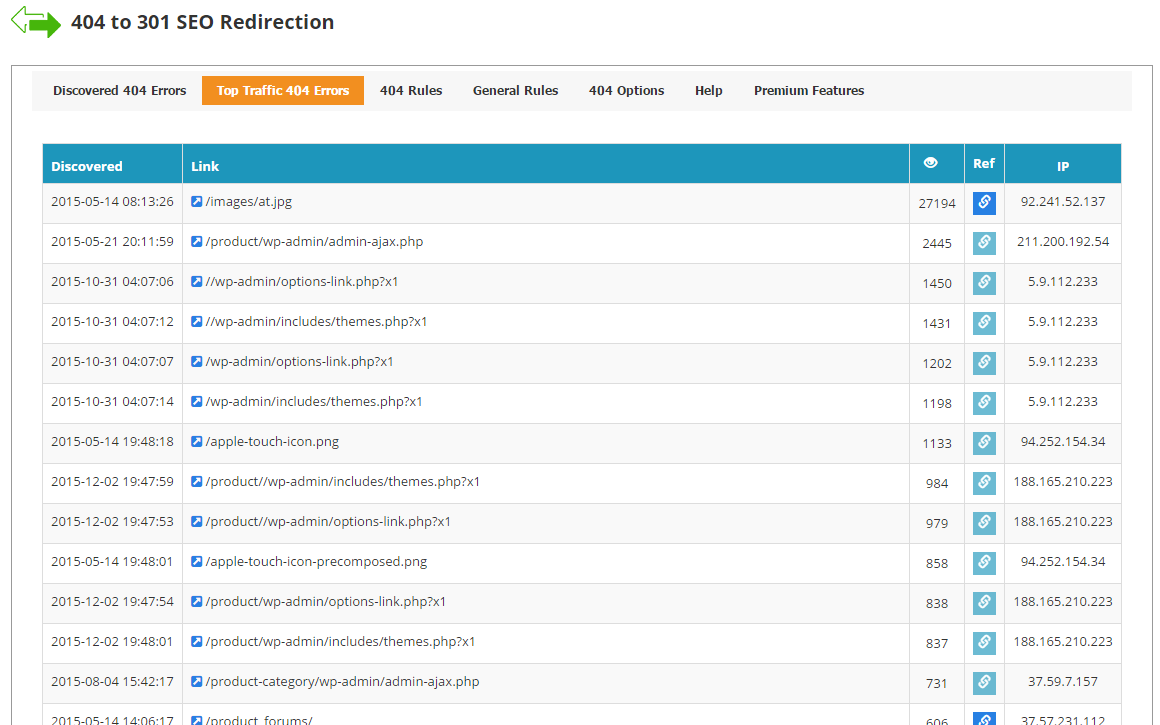Click the eye views column header icon
1160x725 pixels.
(931, 163)
